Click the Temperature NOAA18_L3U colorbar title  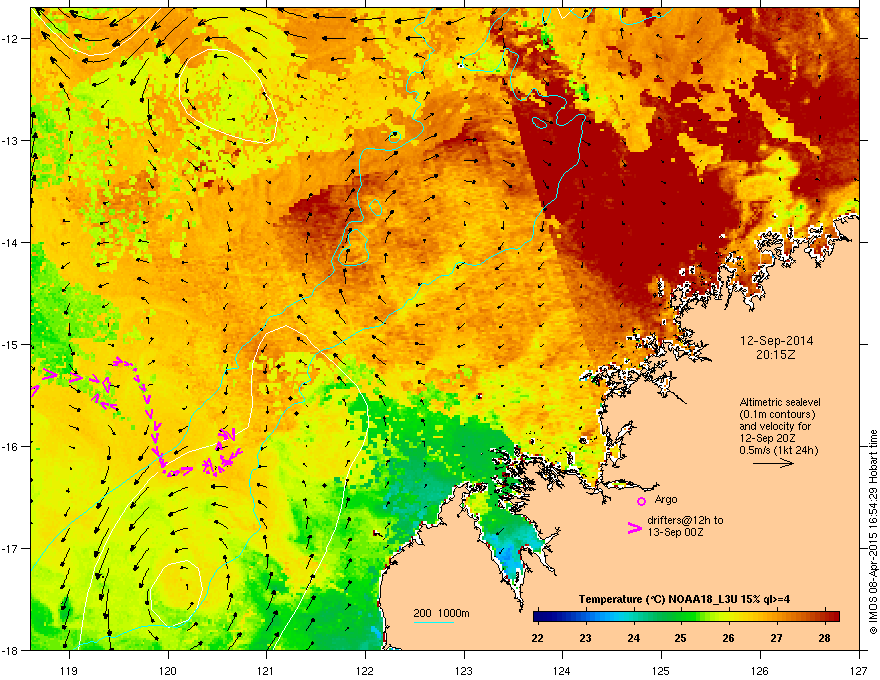coord(684,599)
